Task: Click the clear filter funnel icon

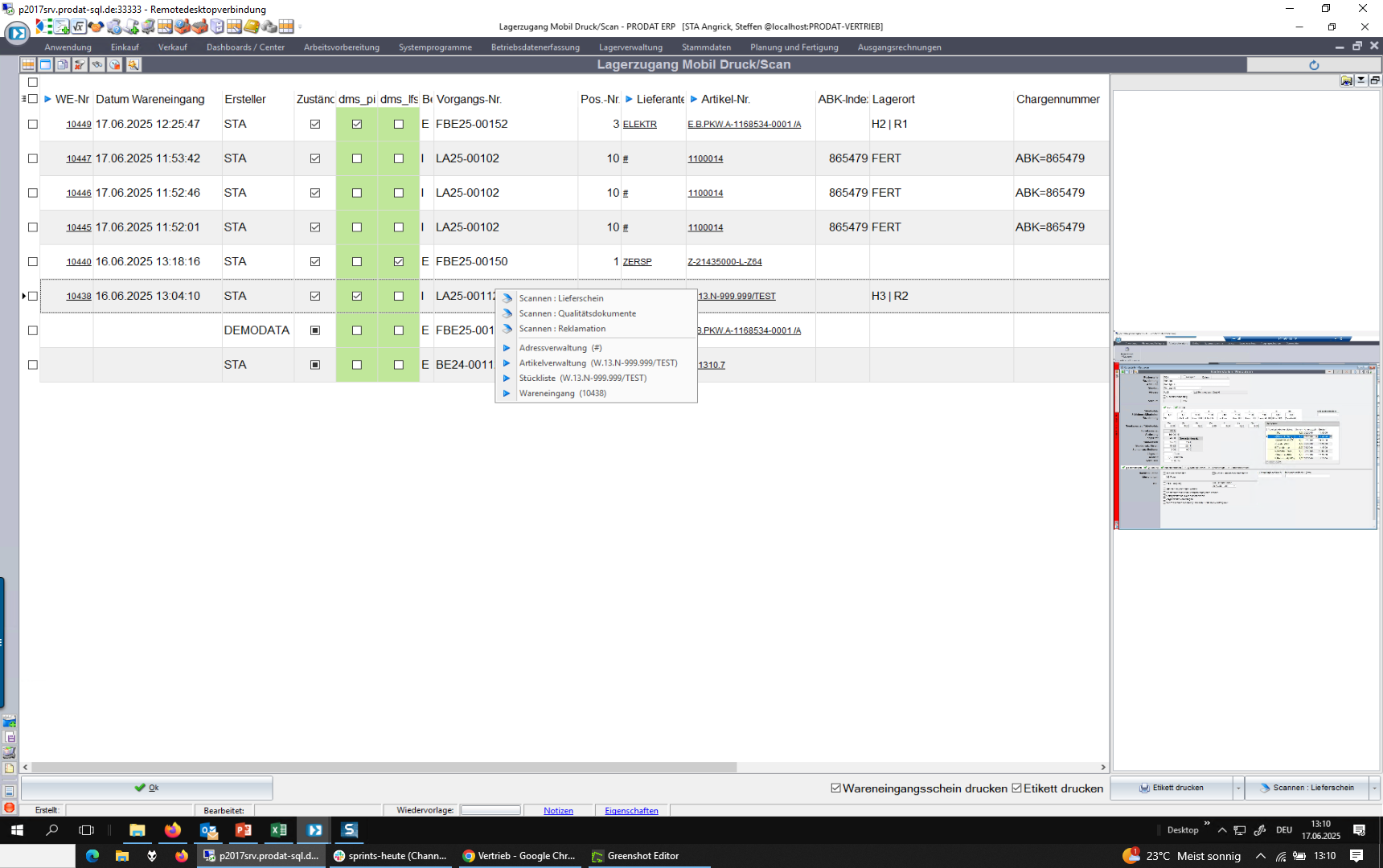Action: (x=80, y=64)
